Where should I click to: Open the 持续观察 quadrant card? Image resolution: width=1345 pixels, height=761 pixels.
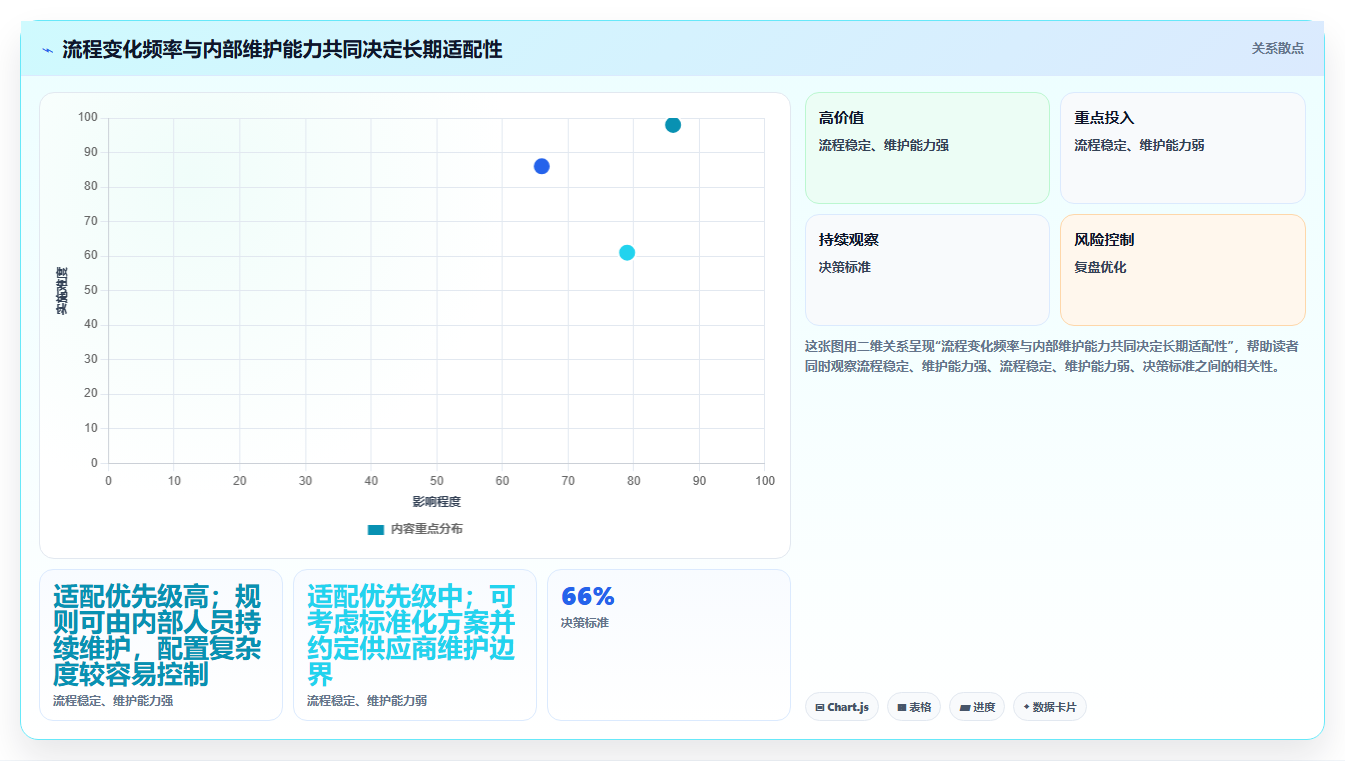tap(927, 270)
